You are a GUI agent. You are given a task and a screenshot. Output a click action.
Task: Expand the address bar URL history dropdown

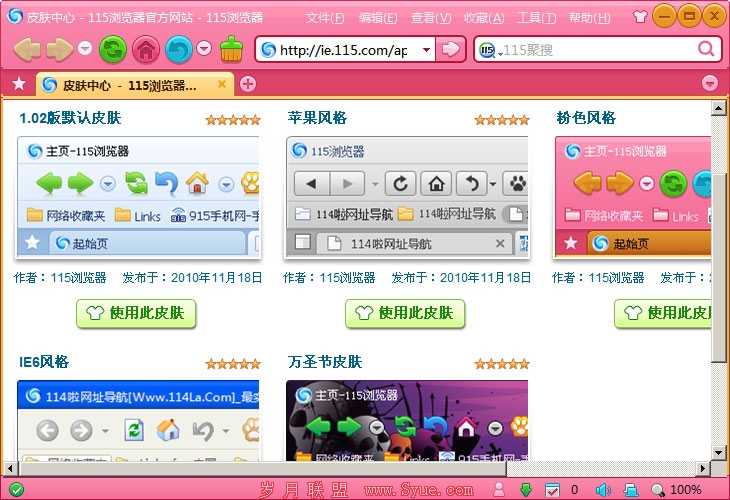426,49
